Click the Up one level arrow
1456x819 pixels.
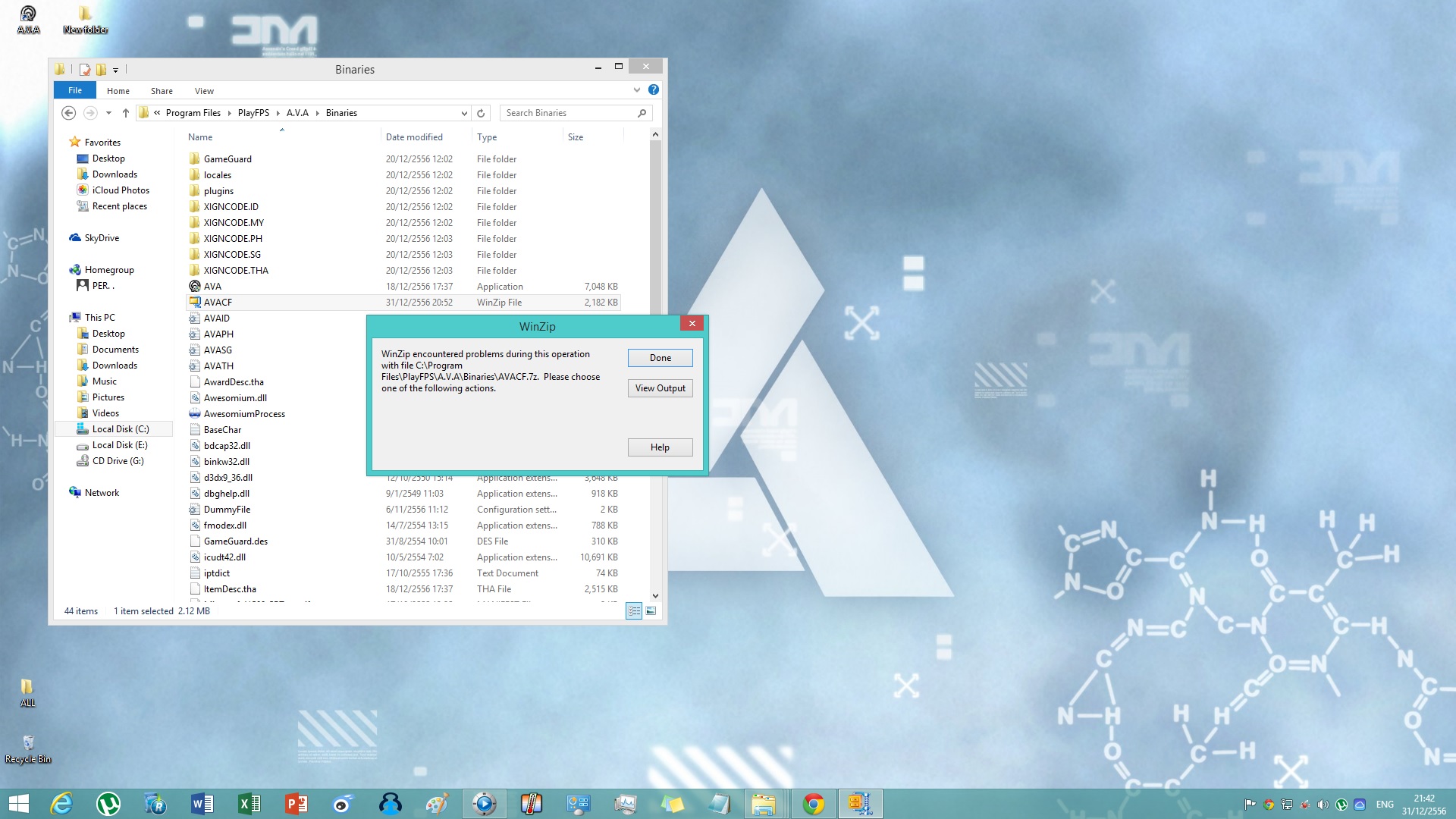tap(126, 113)
